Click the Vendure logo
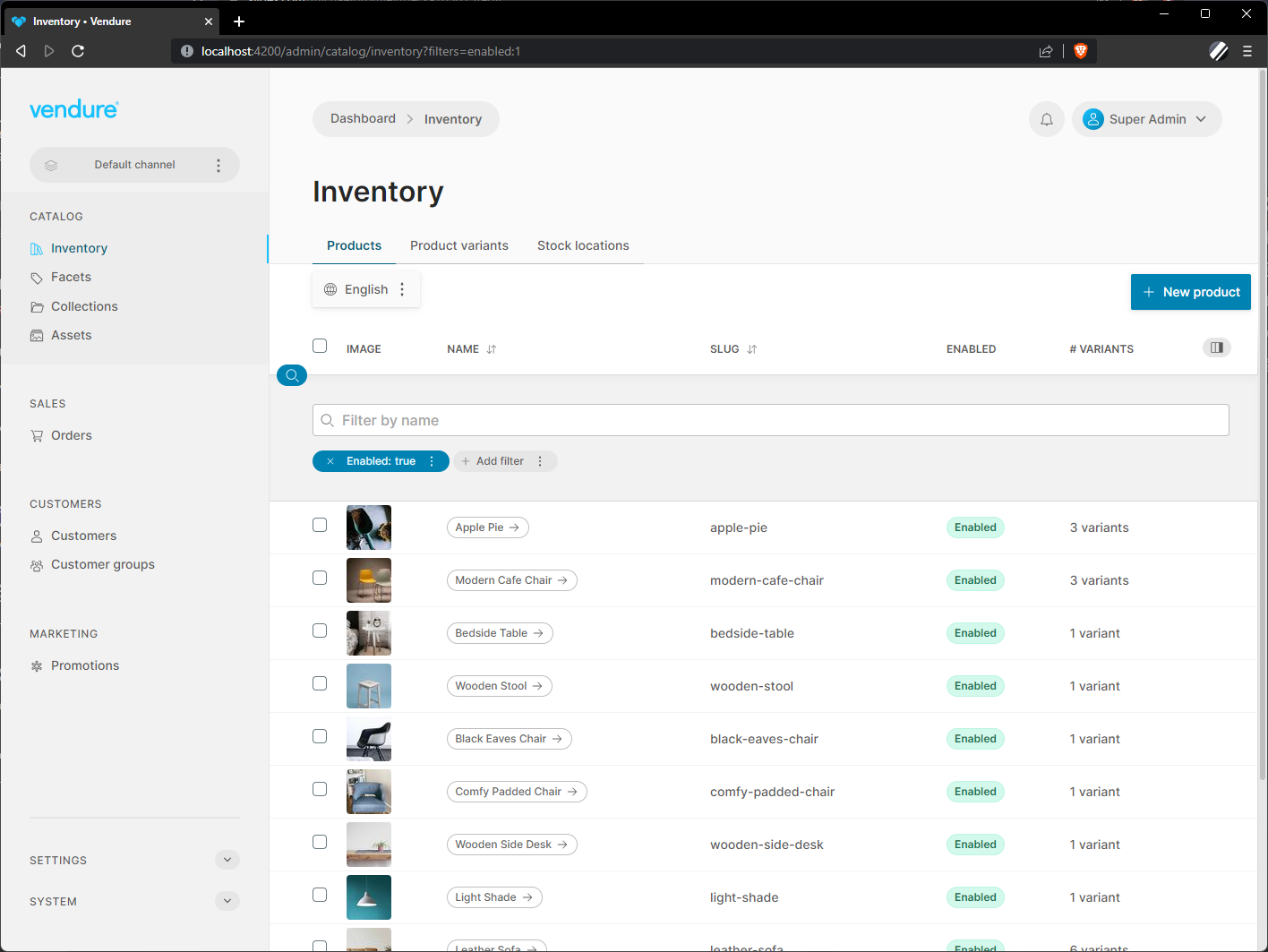Image resolution: width=1268 pixels, height=952 pixels. tap(74, 109)
